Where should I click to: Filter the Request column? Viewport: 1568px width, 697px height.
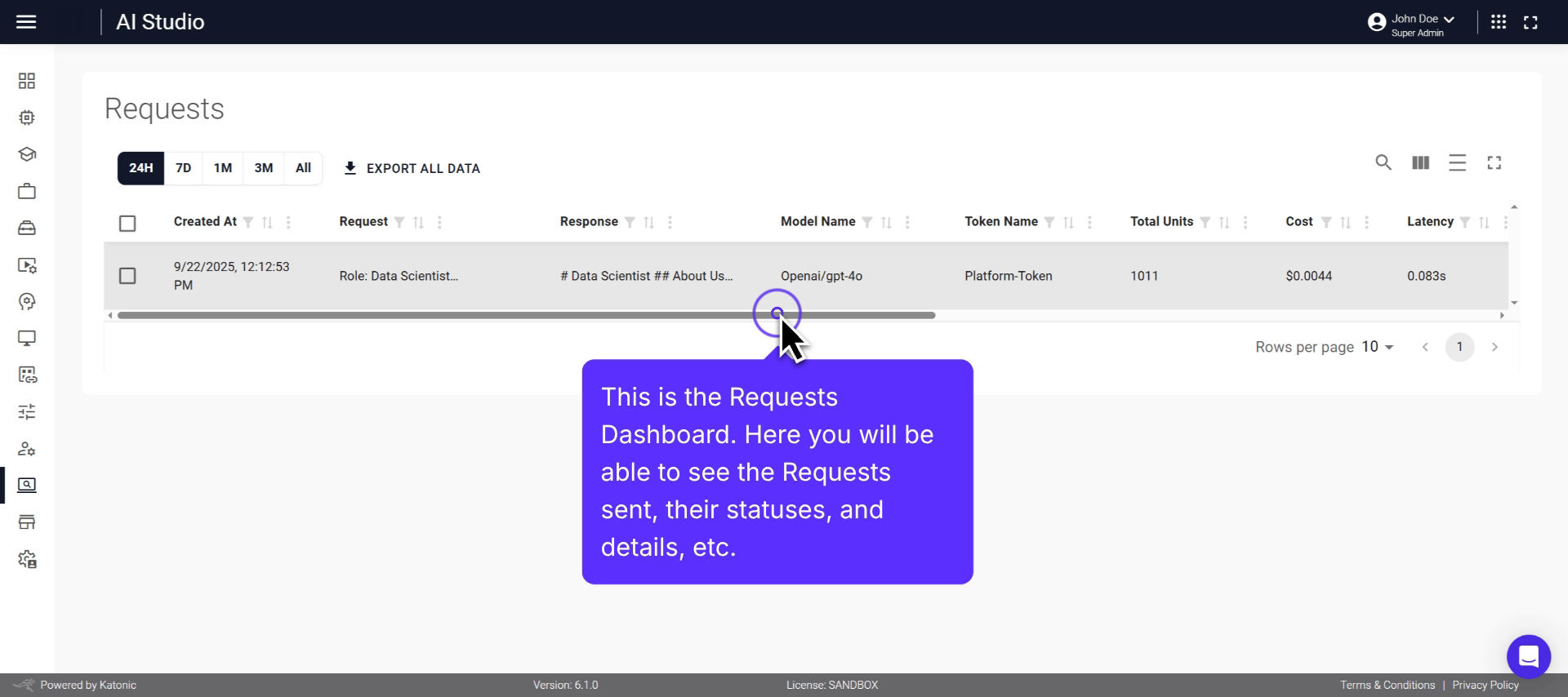(x=399, y=222)
